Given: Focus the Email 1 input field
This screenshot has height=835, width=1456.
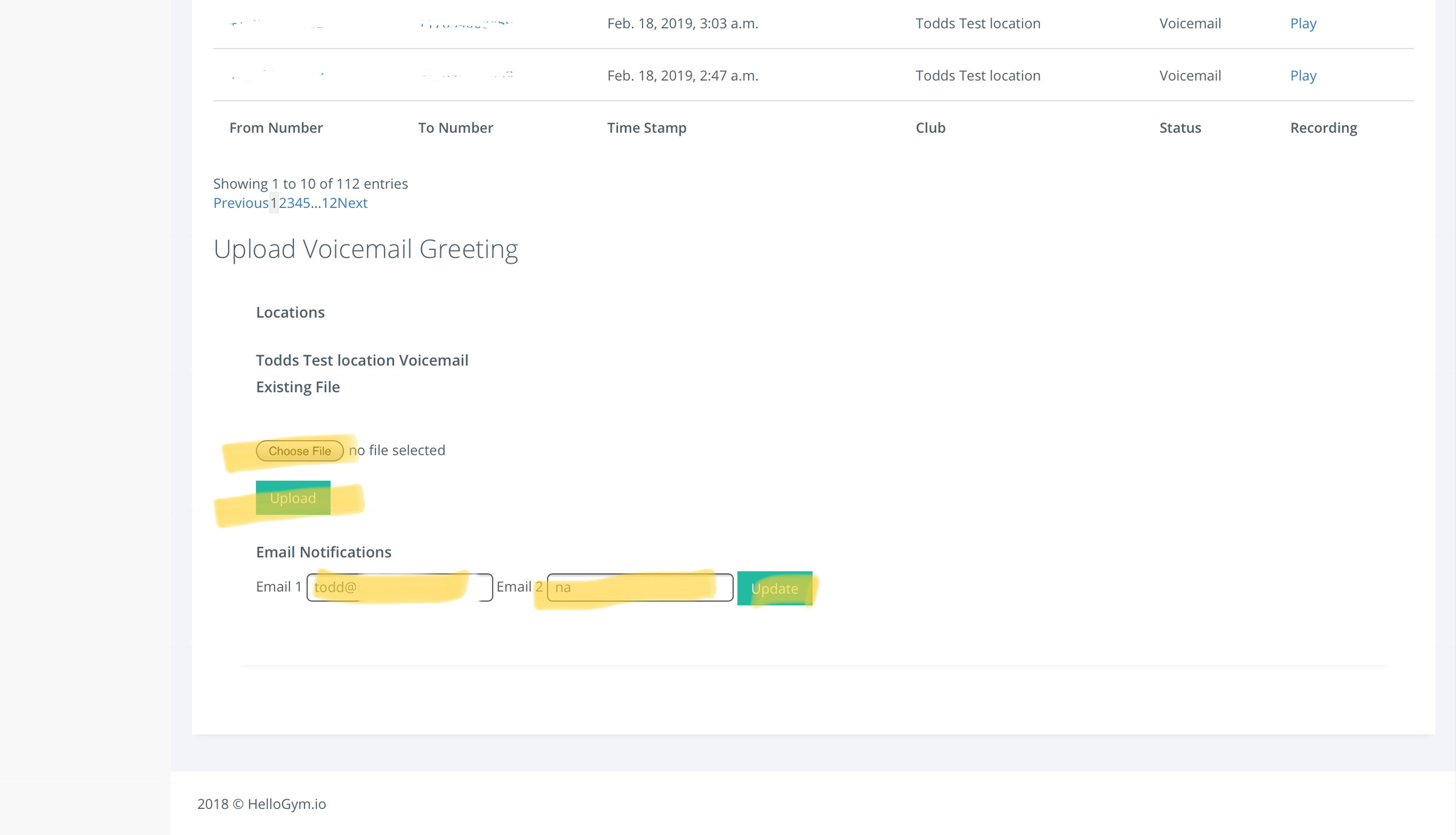Looking at the screenshot, I should coord(399,587).
